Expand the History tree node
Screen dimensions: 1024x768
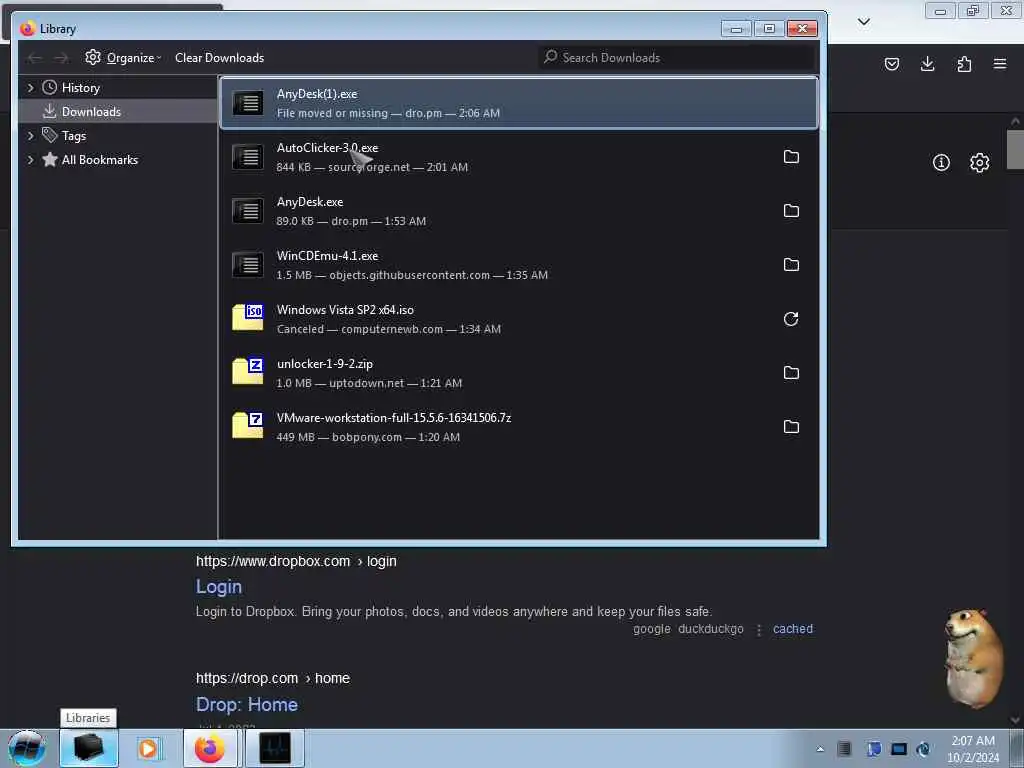click(30, 87)
